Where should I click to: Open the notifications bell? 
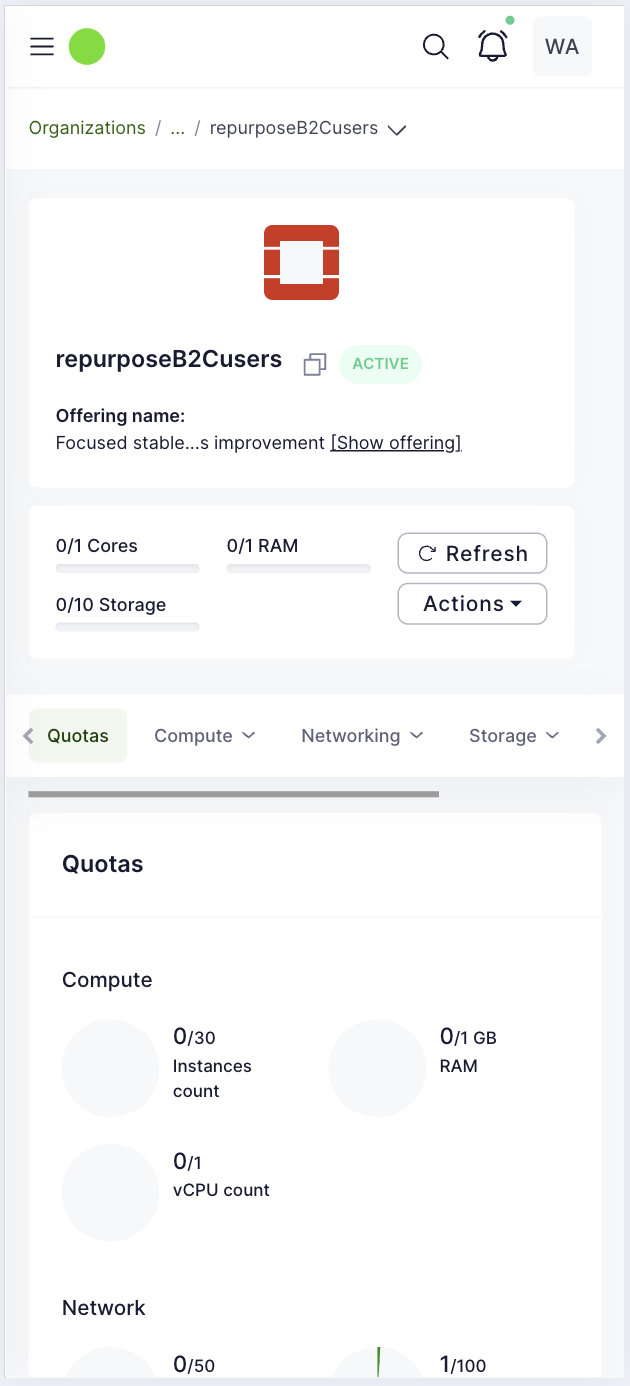492,47
